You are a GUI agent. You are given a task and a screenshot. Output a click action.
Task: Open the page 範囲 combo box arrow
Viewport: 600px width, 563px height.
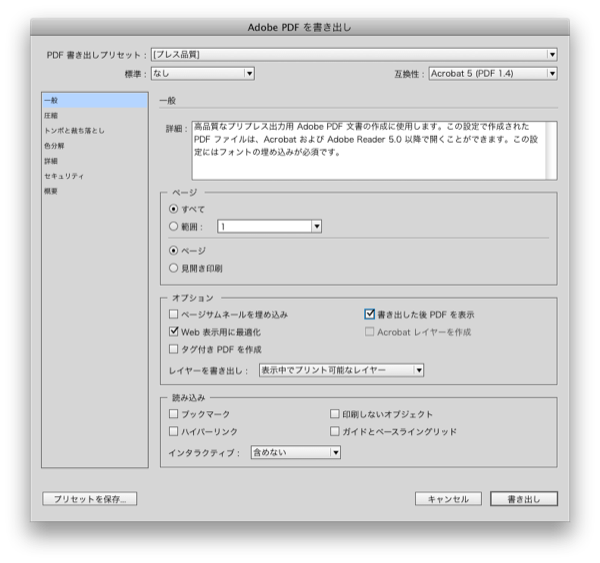pos(316,227)
